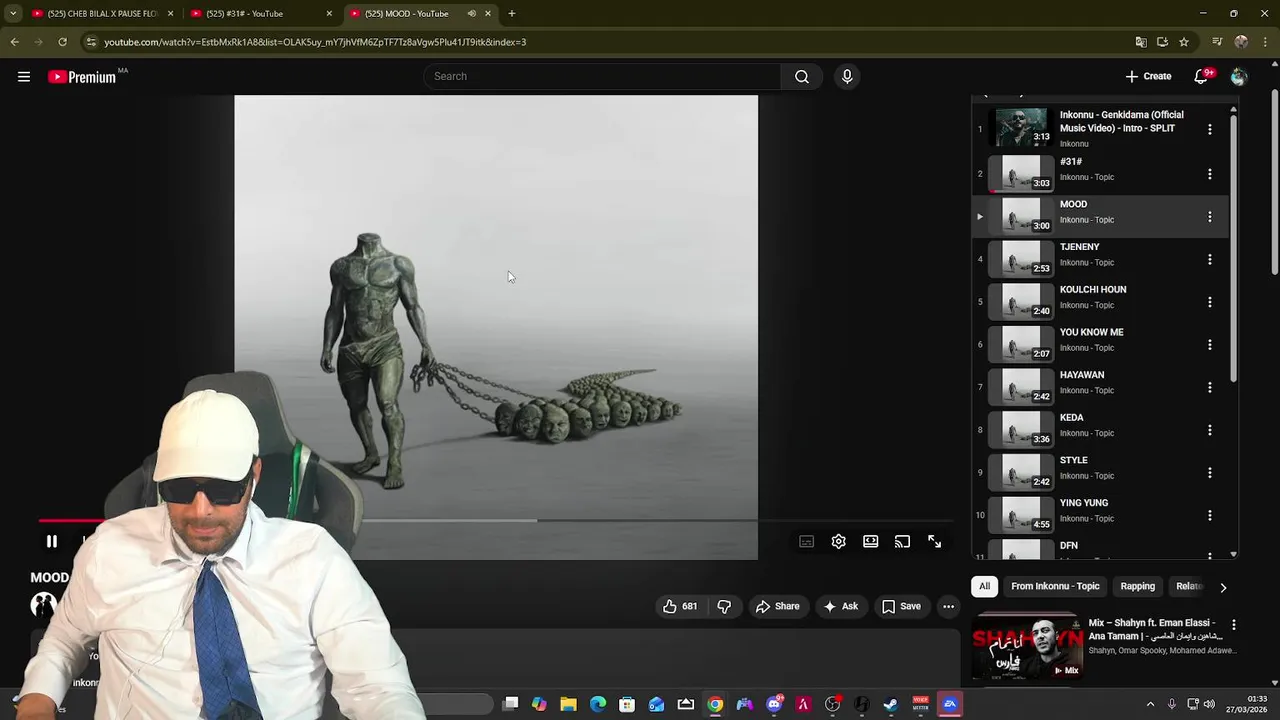This screenshot has height=720, width=1280.
Task: Install YouTube app icon in address bar
Action: (x=1162, y=42)
